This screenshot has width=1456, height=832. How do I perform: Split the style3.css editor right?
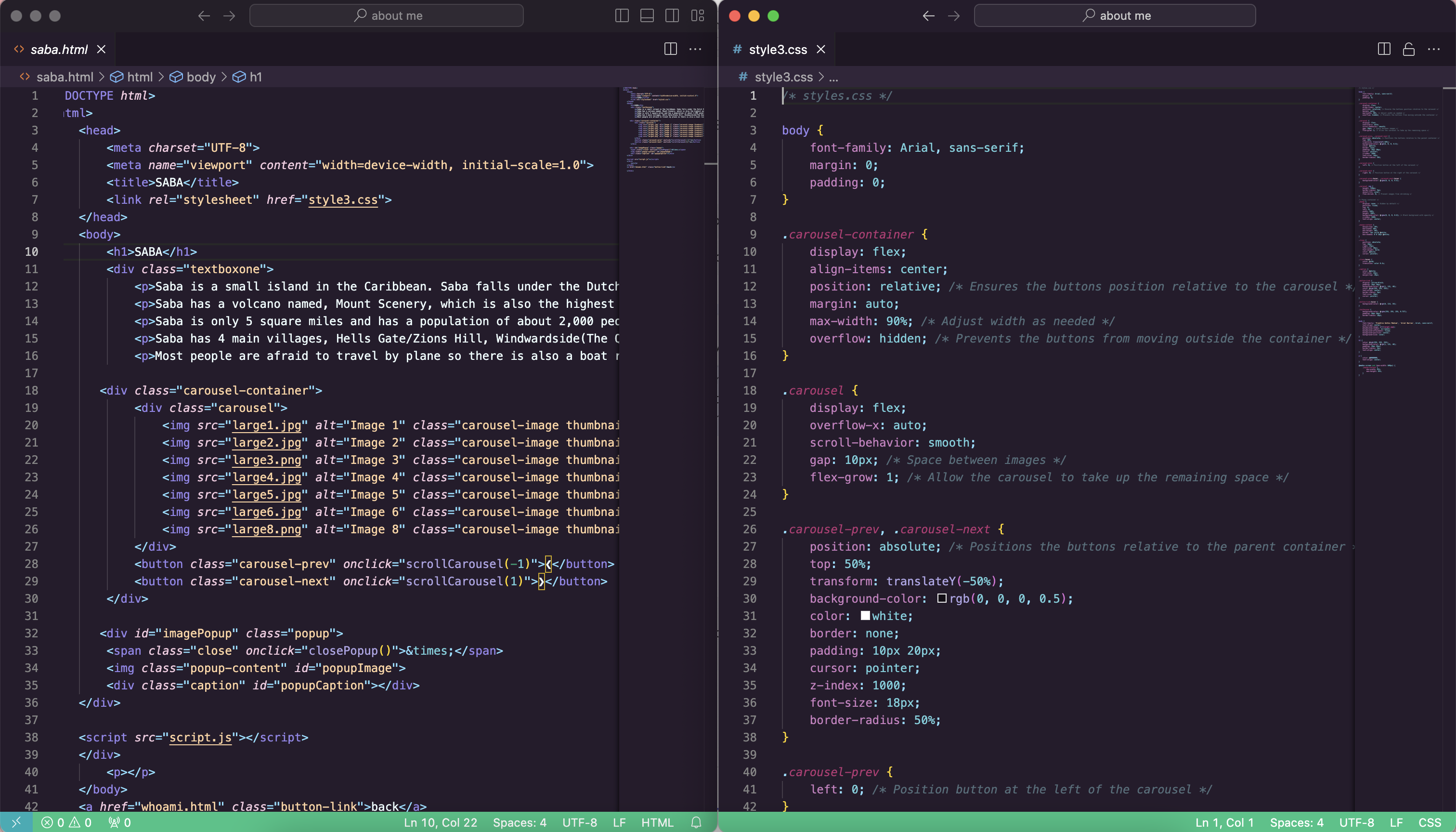tap(1383, 49)
